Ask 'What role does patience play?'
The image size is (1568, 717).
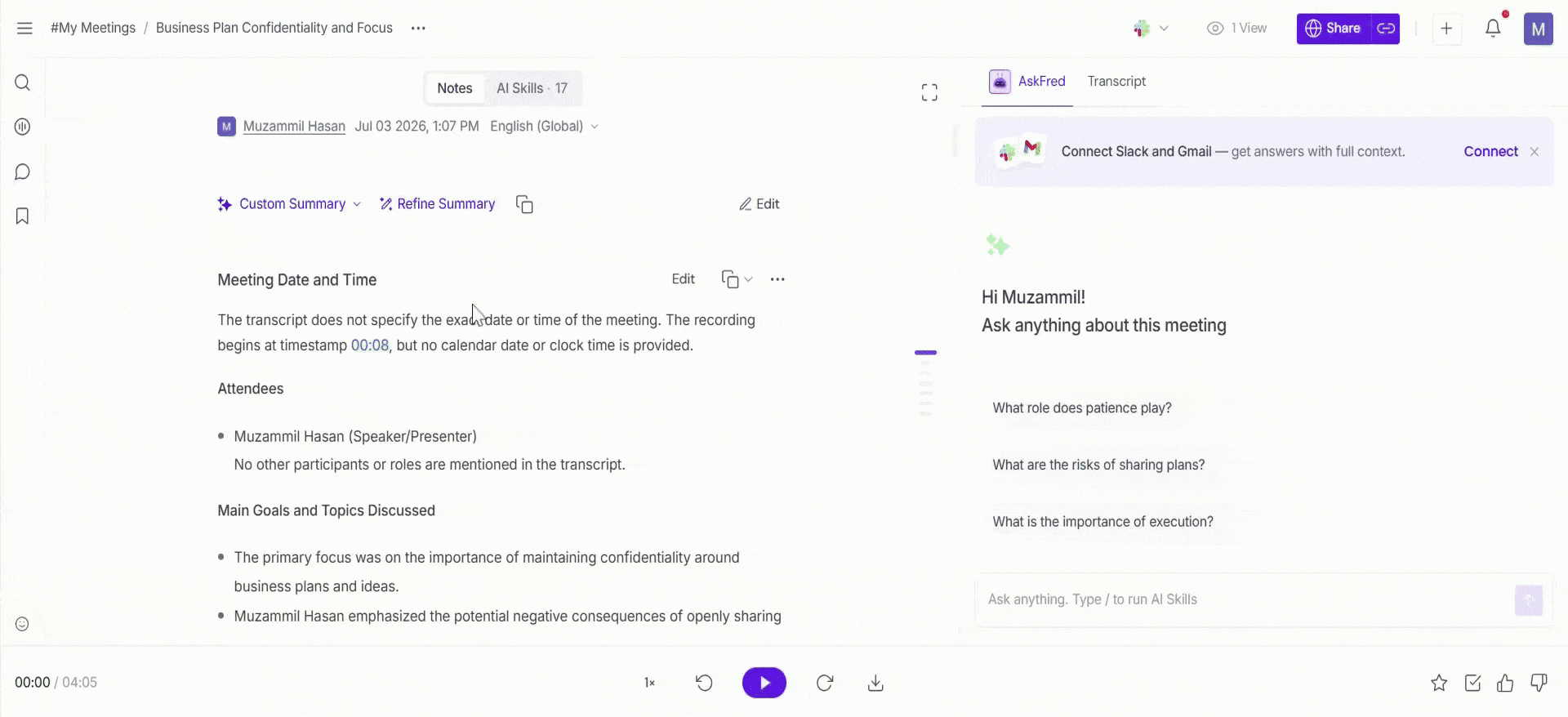pyautogui.click(x=1082, y=408)
